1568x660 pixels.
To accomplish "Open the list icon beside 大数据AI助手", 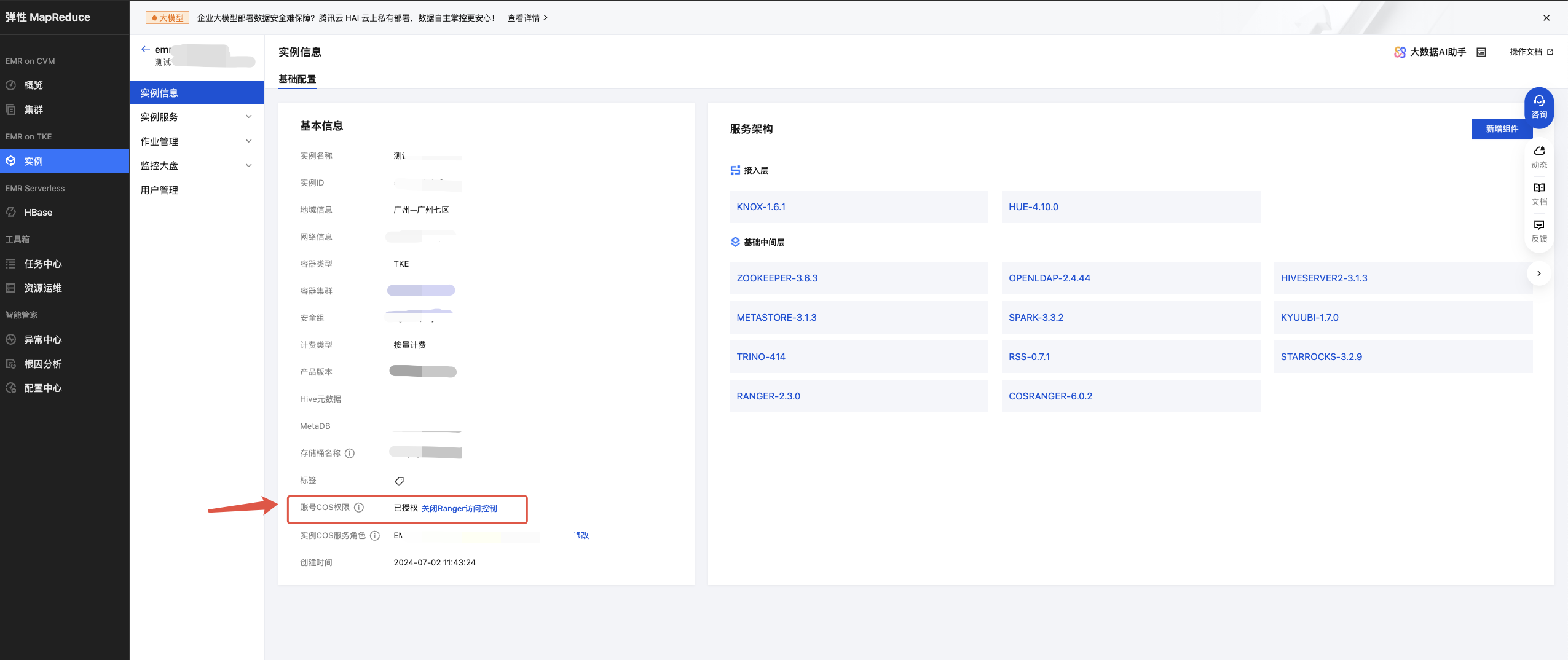I will [1481, 52].
